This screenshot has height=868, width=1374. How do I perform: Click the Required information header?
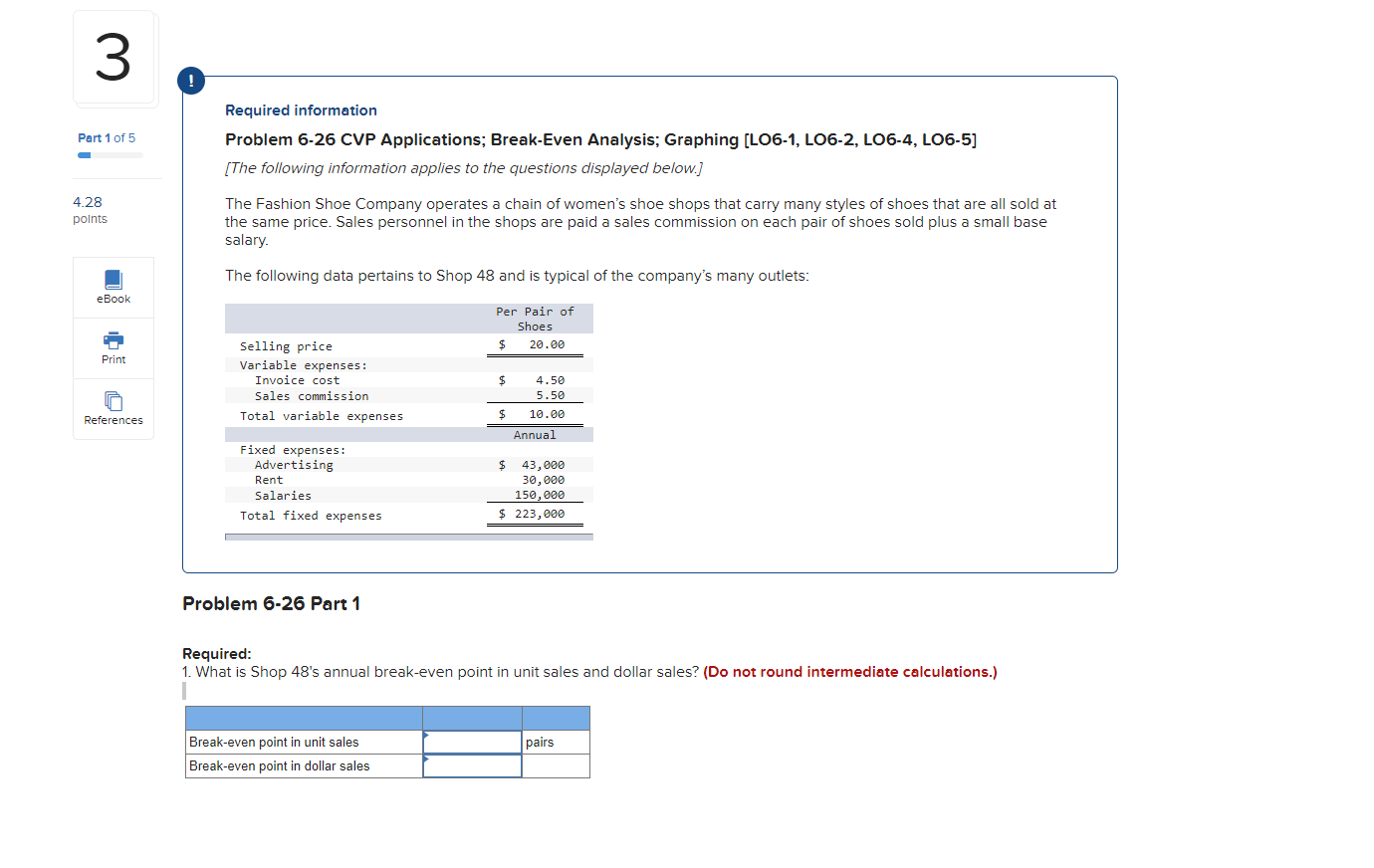tap(301, 109)
